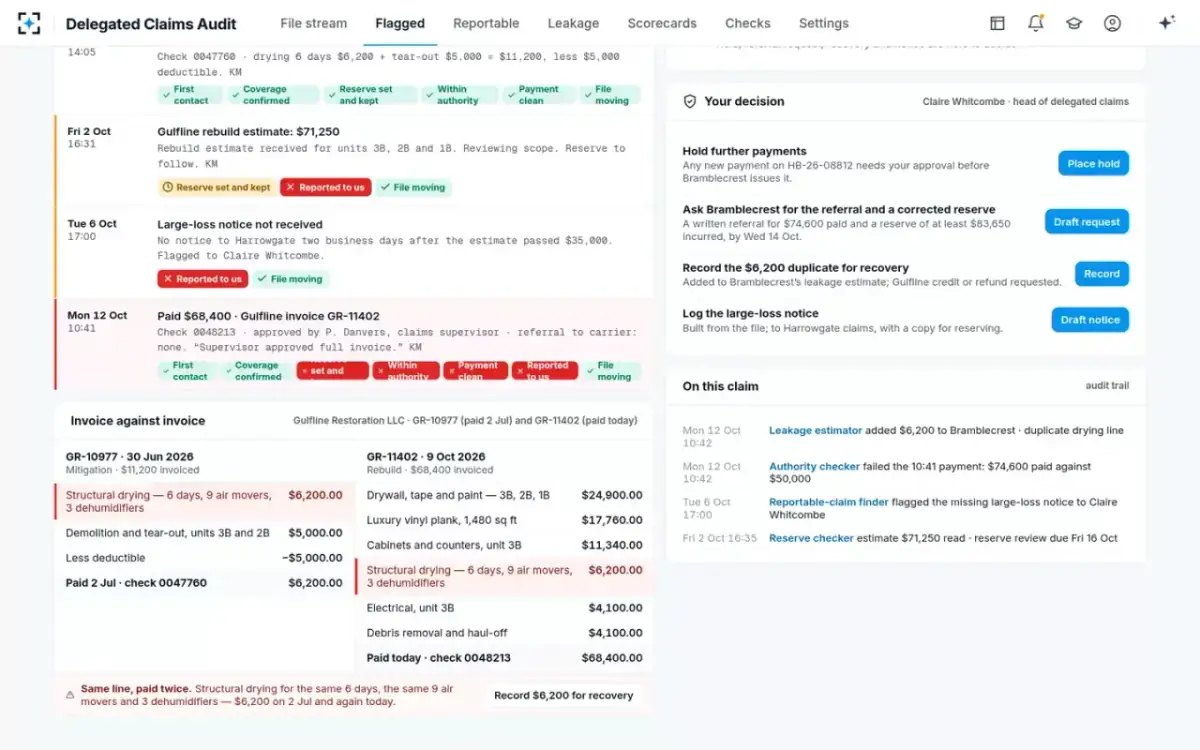1200x750 pixels.
Task: Click the GR-10977 · 30 Jun 2026 heading
Action: (129, 456)
